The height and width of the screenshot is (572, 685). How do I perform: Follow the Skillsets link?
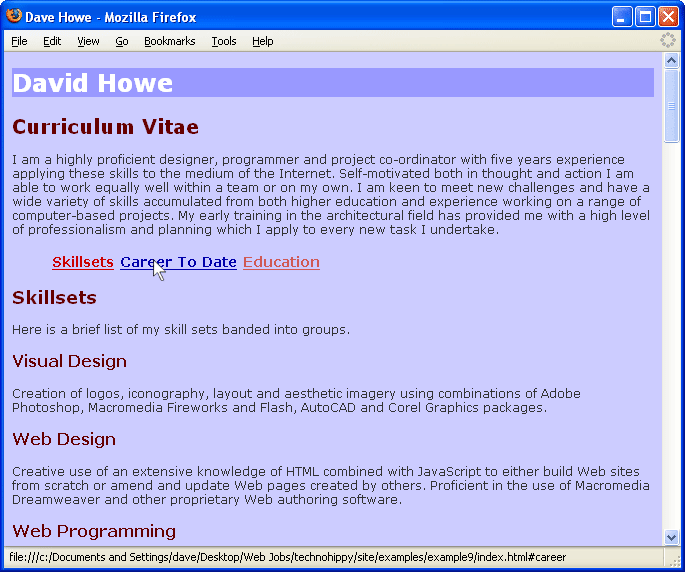83,262
